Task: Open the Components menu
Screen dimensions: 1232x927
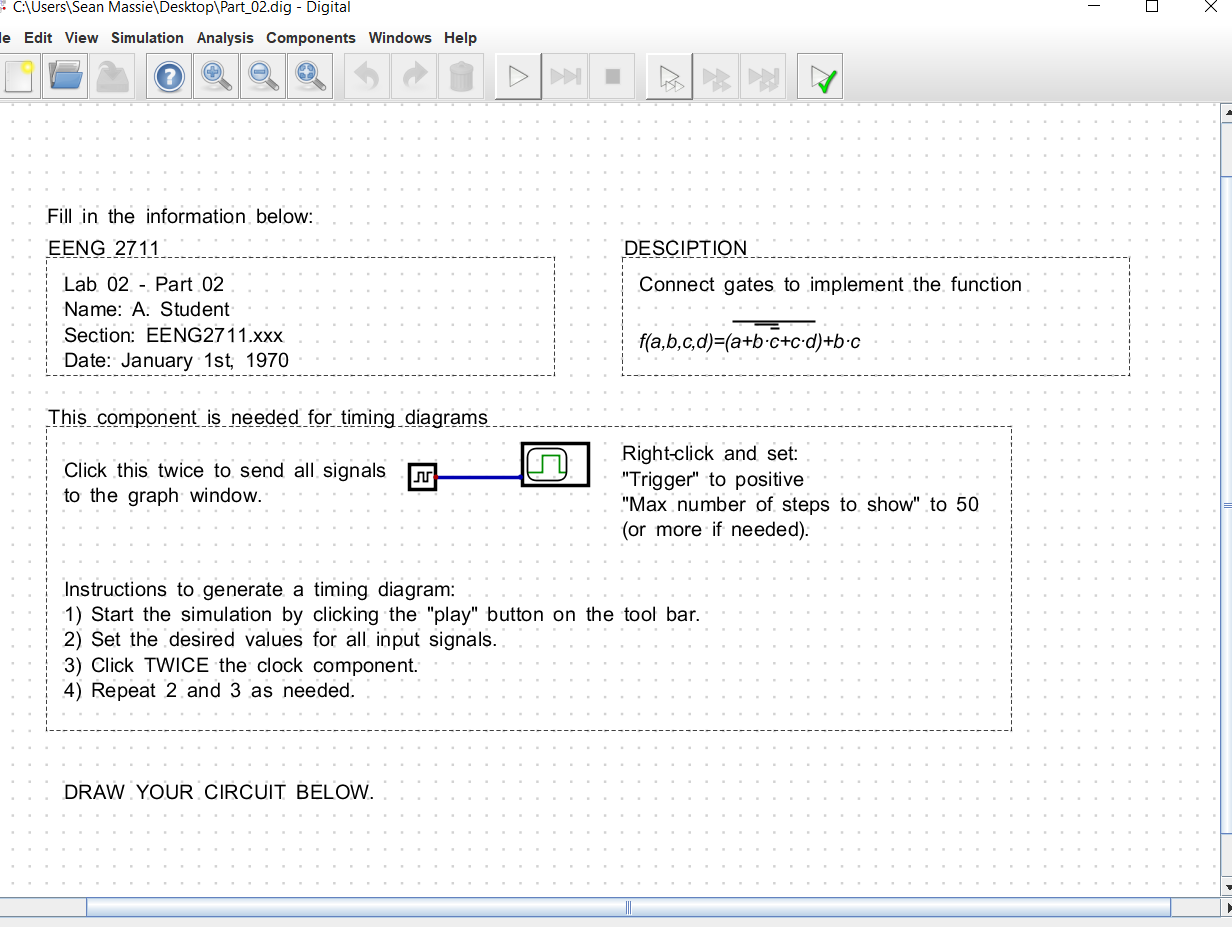Action: click(x=311, y=38)
